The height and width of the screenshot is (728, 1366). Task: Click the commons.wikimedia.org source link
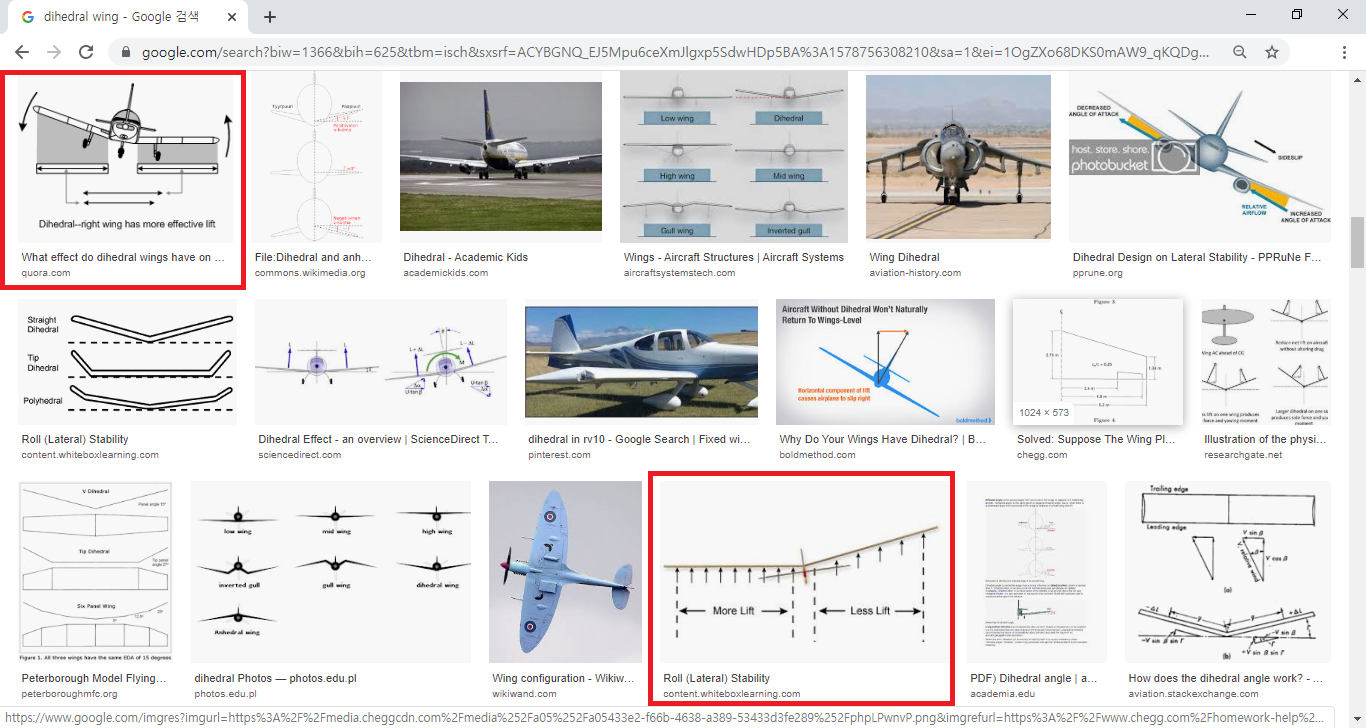coord(310,273)
